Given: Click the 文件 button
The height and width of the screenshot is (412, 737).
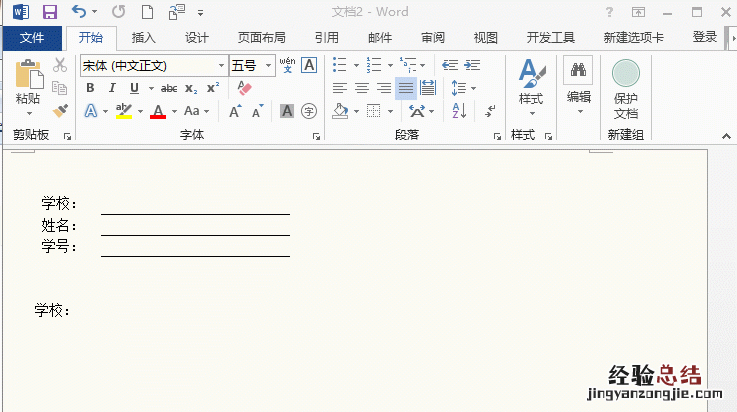Looking at the screenshot, I should coord(32,38).
